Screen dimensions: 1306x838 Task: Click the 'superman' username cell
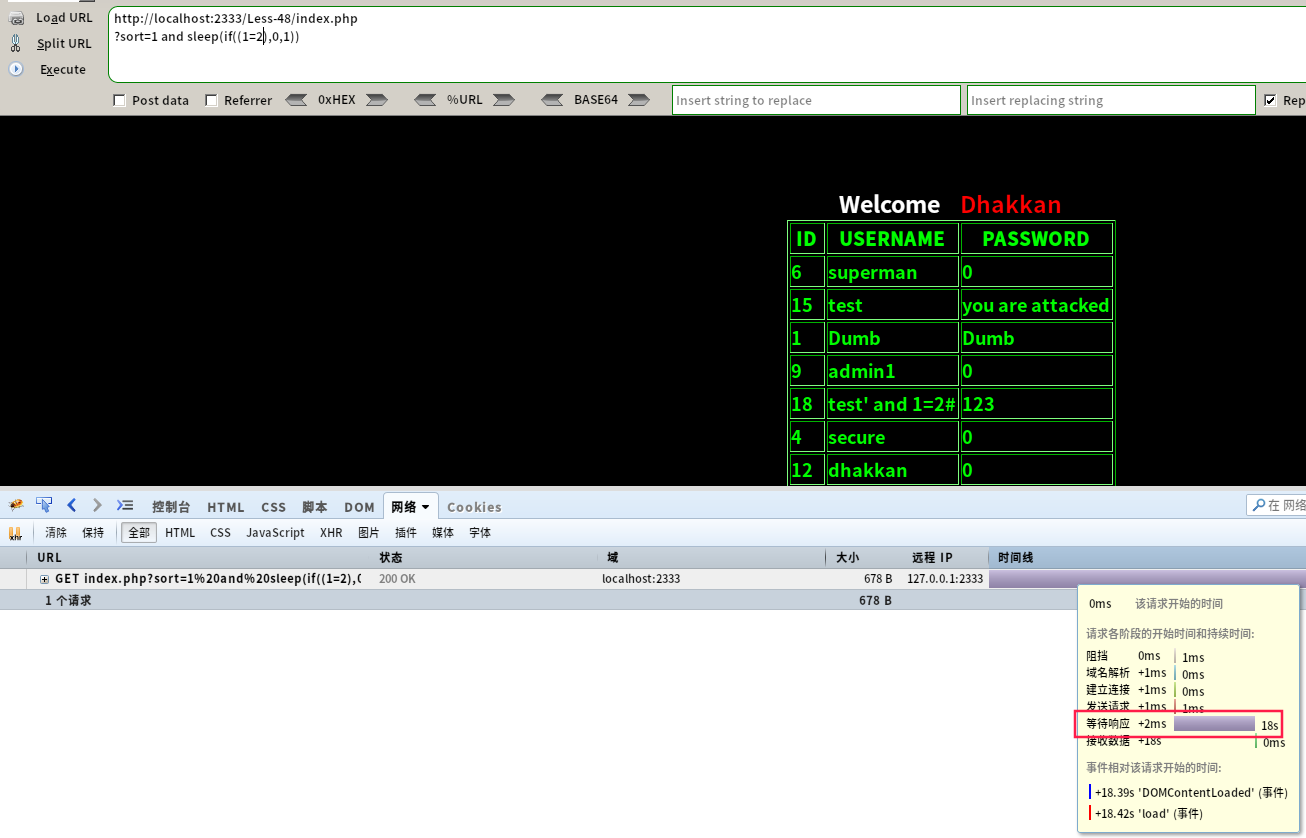click(x=893, y=272)
